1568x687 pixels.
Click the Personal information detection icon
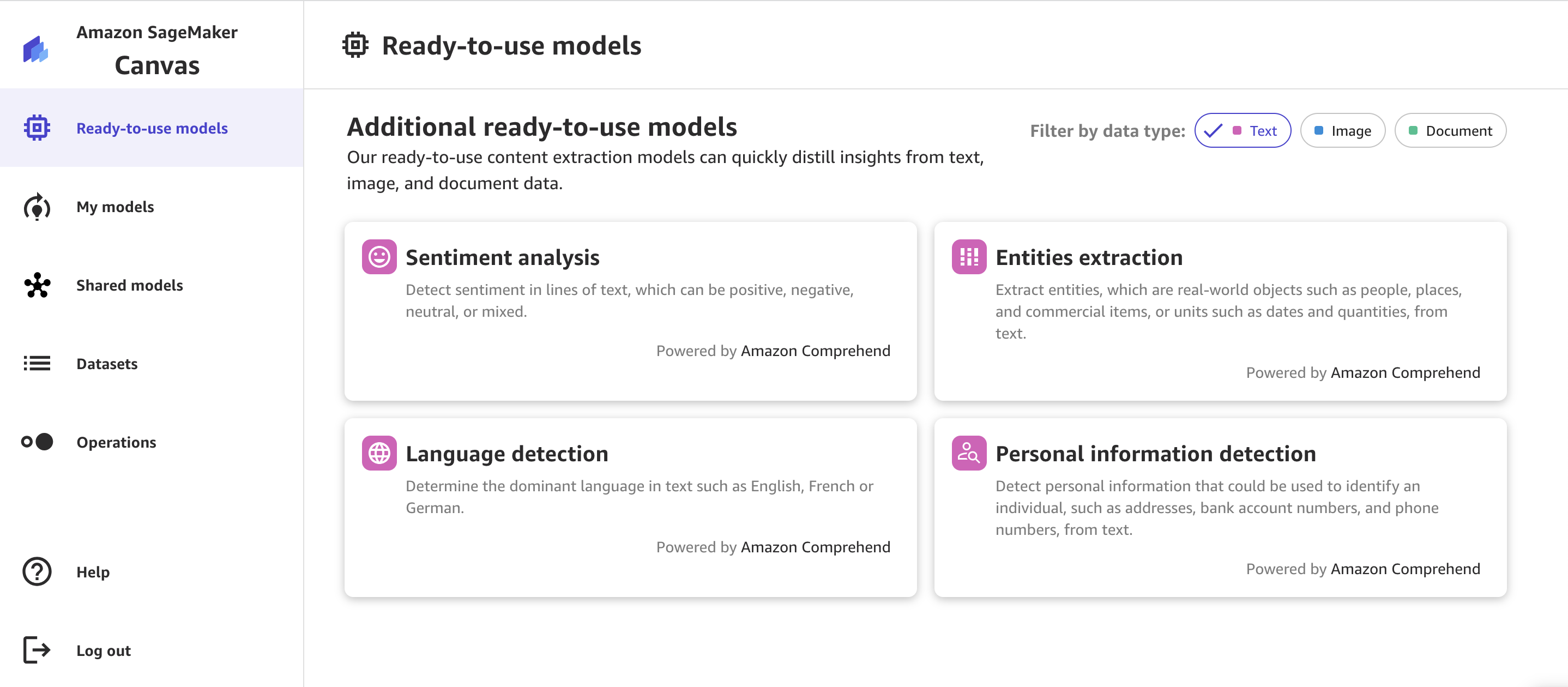pyautogui.click(x=967, y=452)
